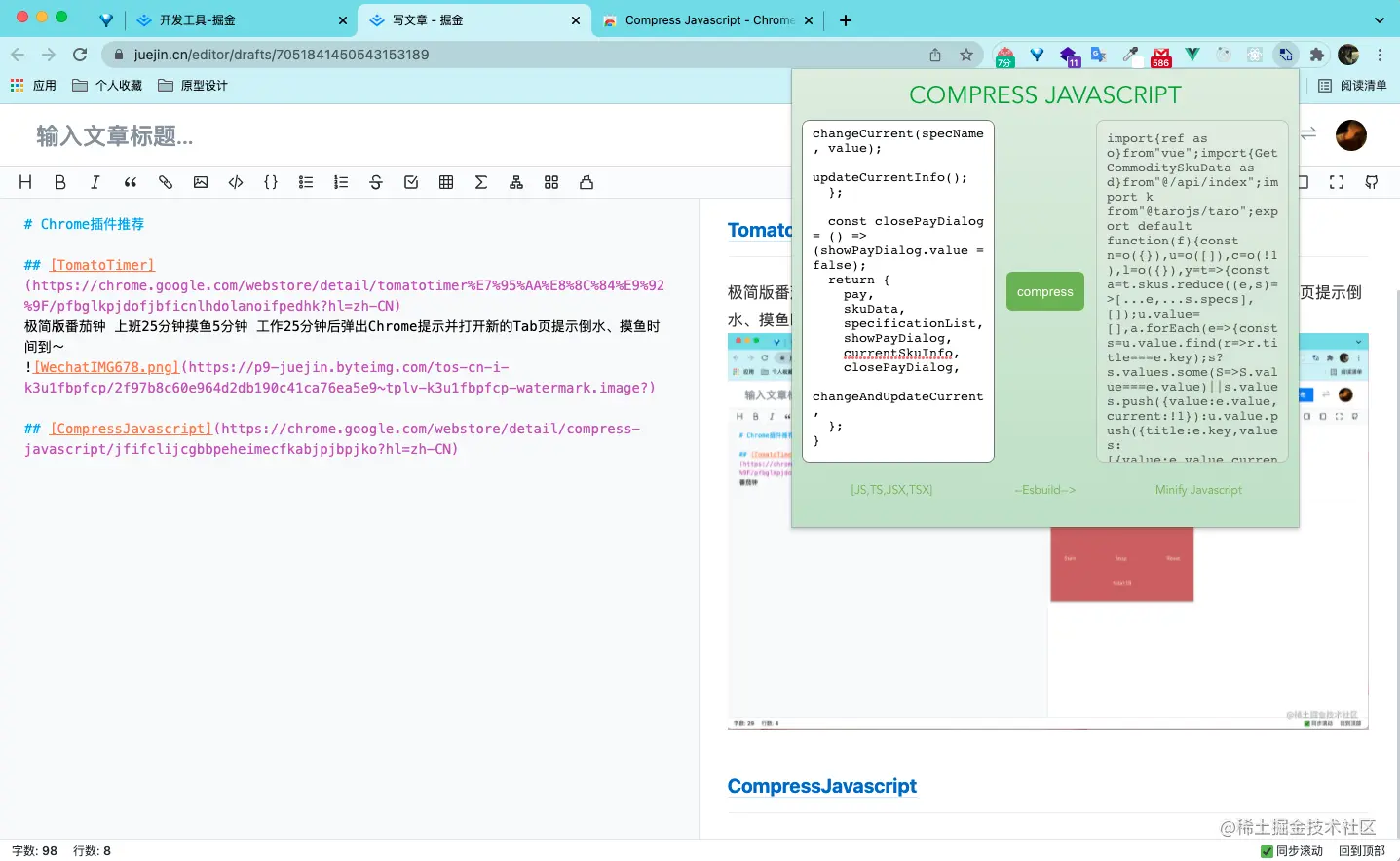Open the GitHub icon in the editor toolbar

(1372, 182)
